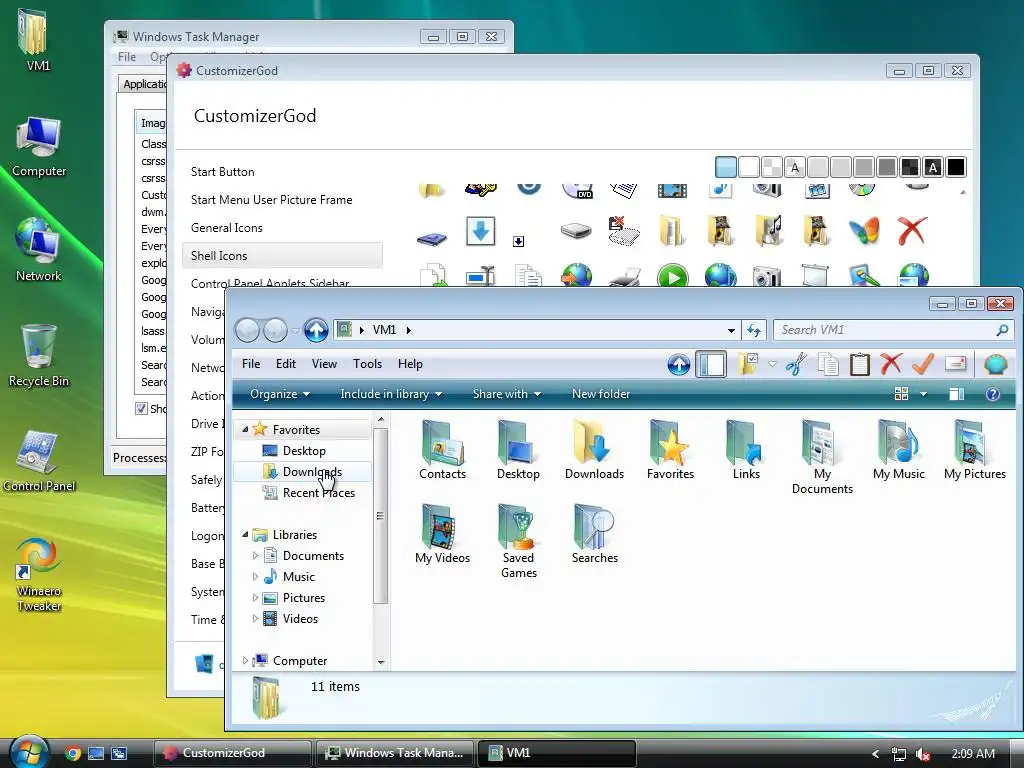
Task: Open Winaero Tweaker desktop shortcut
Action: [39, 575]
